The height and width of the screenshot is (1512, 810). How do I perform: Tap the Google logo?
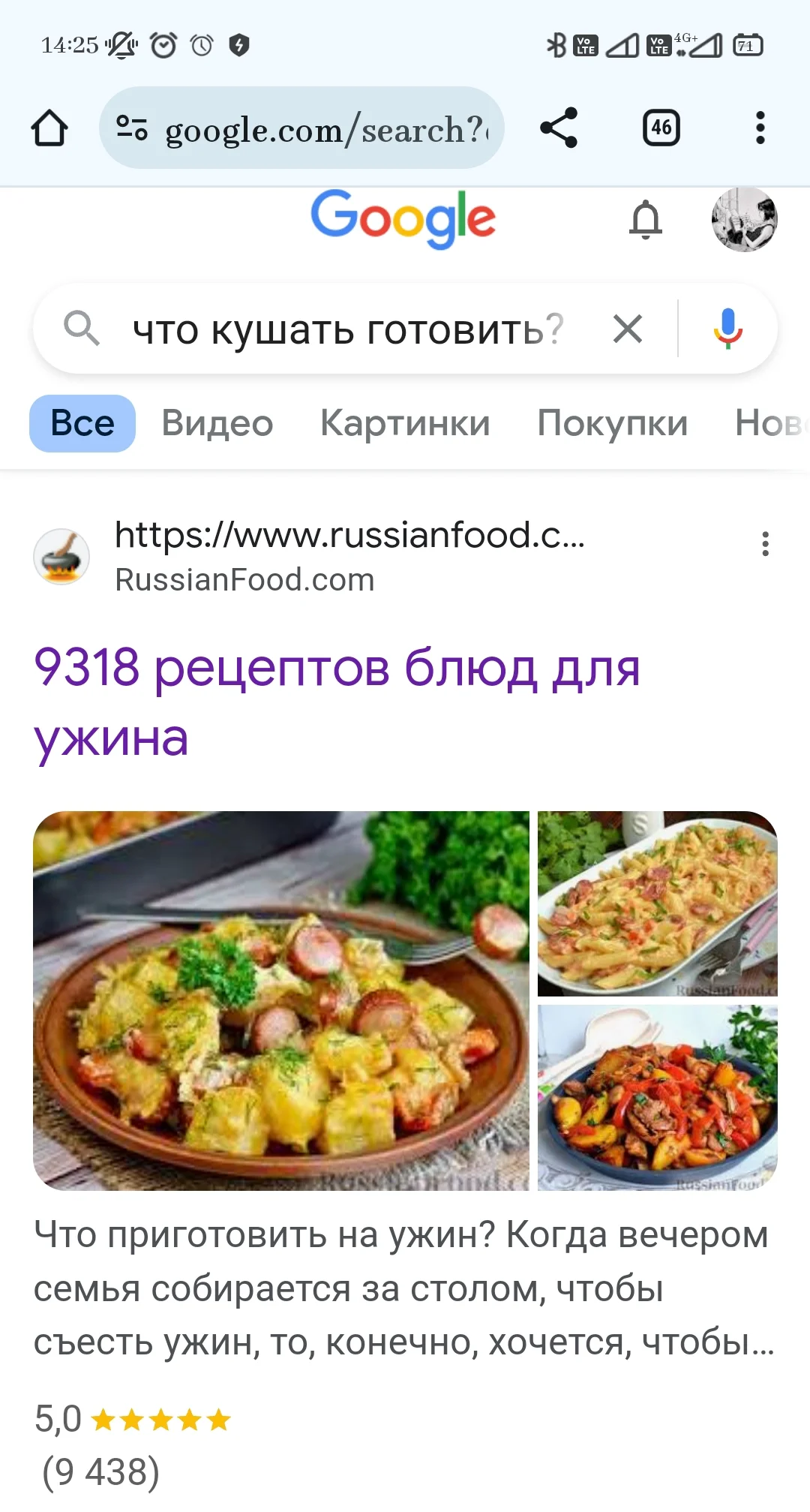click(x=403, y=218)
